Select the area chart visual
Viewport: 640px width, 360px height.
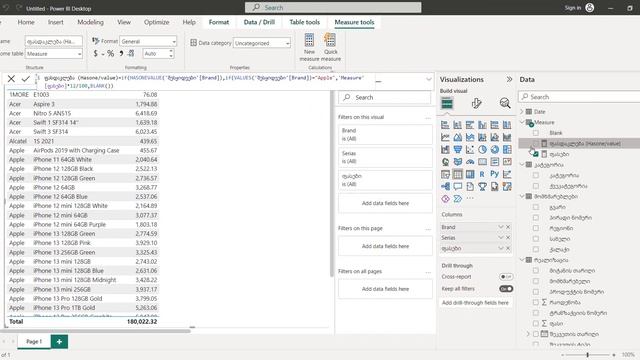coord(458,137)
